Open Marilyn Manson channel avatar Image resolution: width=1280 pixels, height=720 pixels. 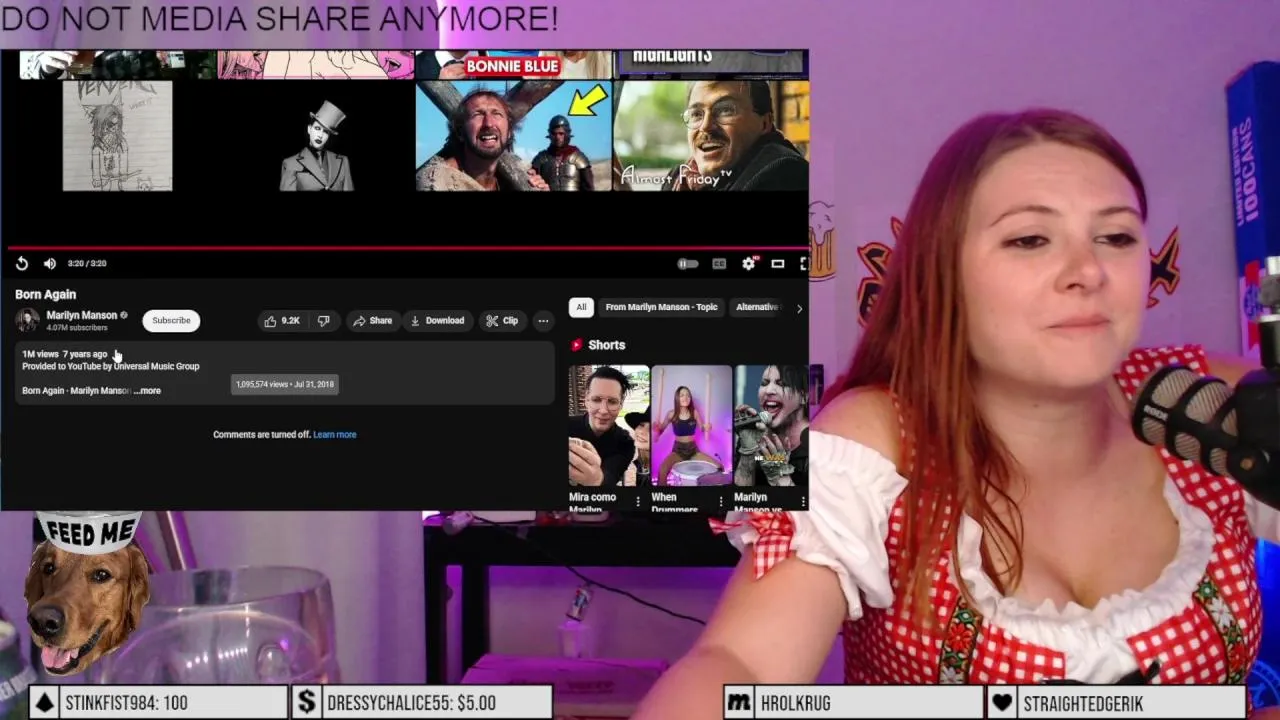click(x=27, y=320)
